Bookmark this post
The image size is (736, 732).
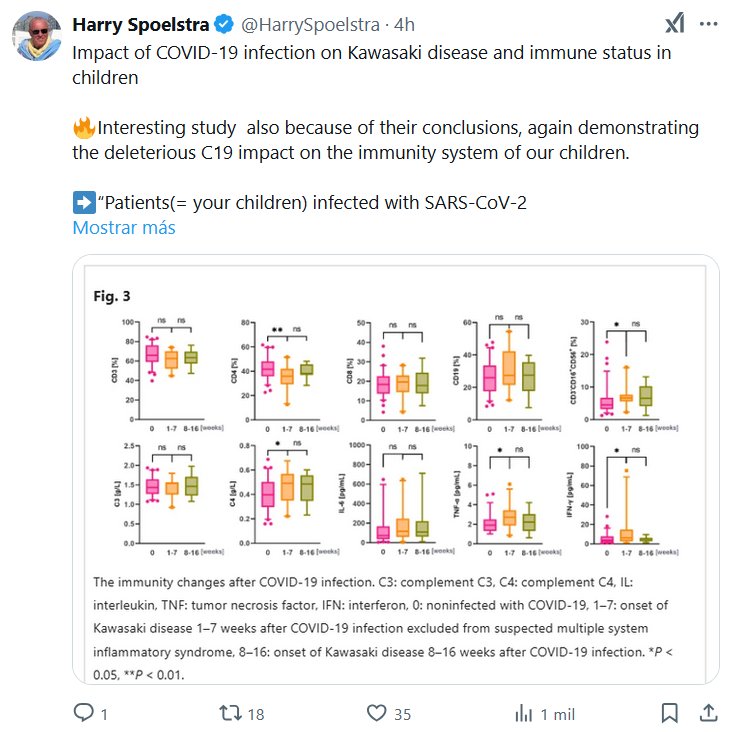click(670, 713)
